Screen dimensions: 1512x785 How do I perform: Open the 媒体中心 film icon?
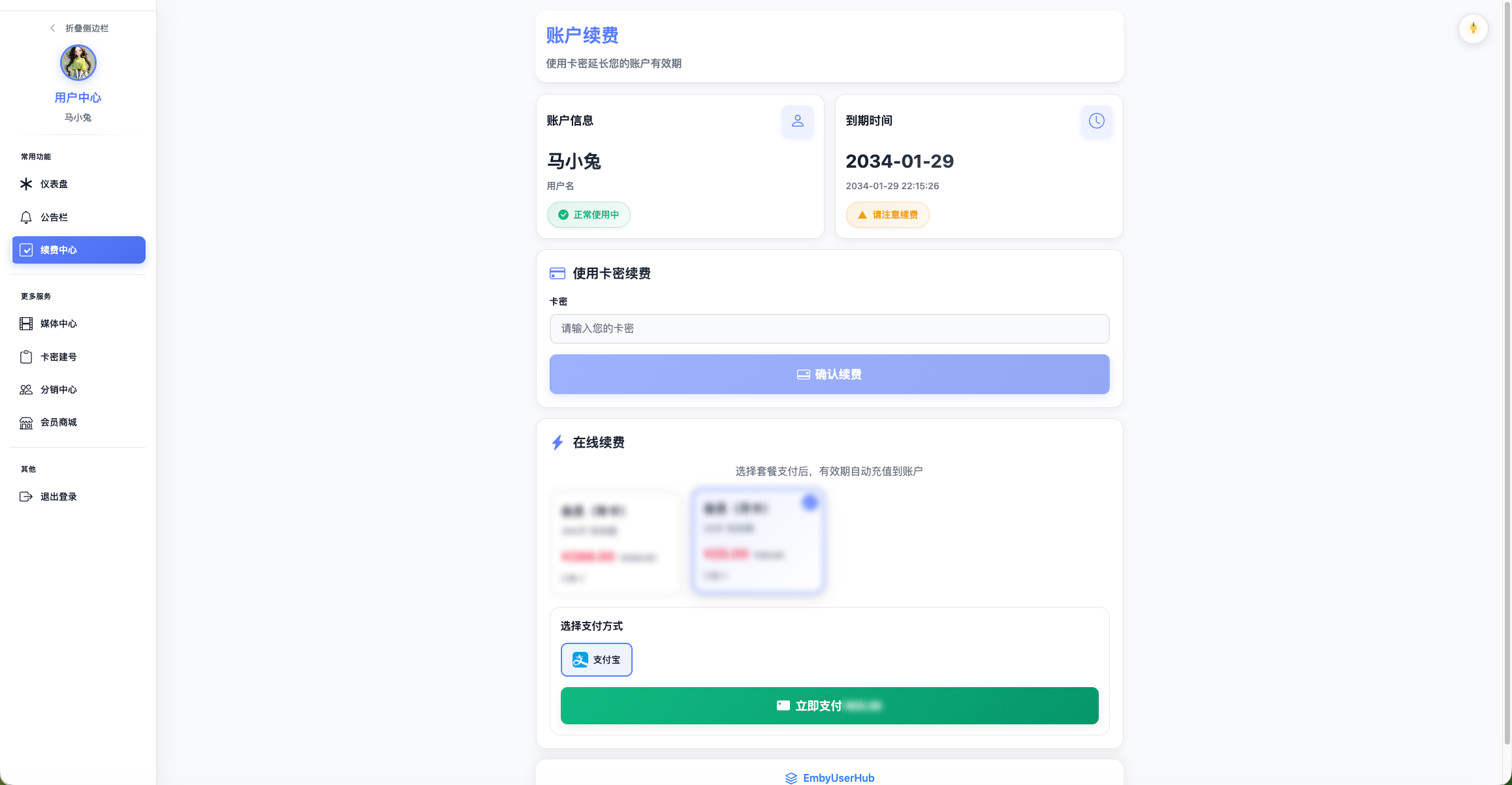(x=26, y=324)
